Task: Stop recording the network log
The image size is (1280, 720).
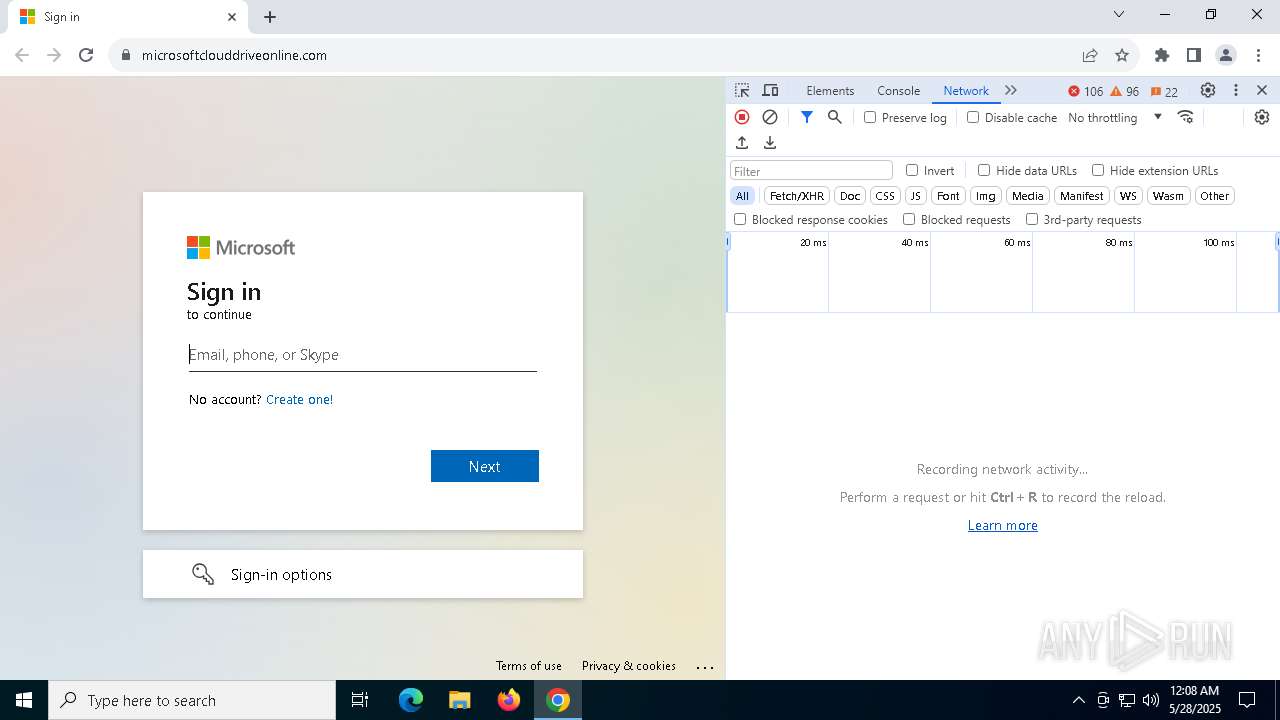Action: (742, 117)
